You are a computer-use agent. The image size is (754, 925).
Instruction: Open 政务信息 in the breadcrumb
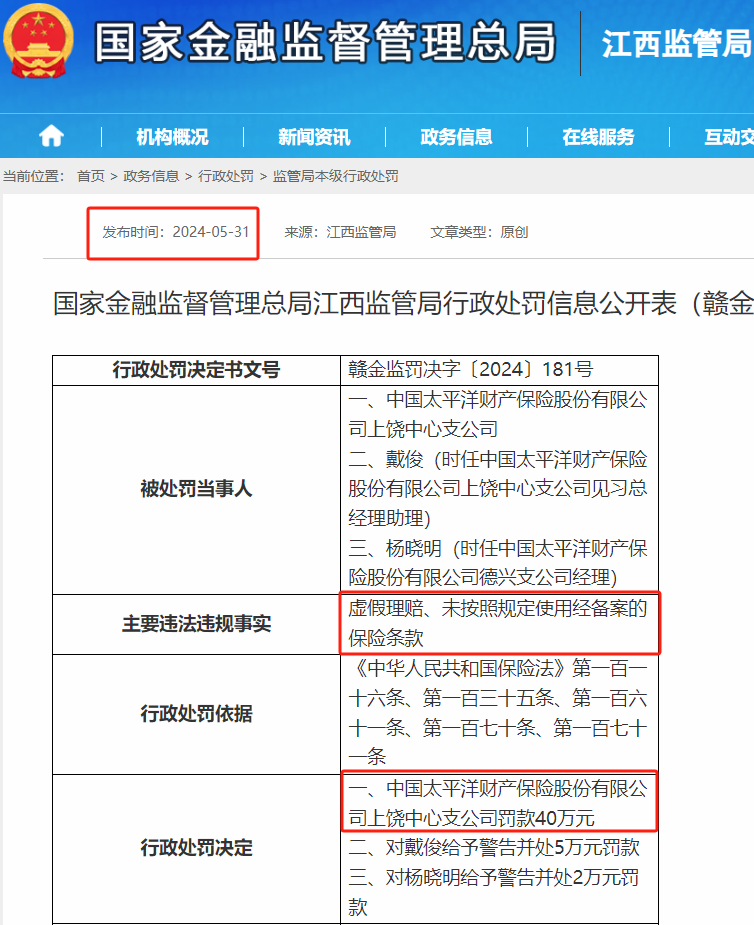[x=151, y=176]
